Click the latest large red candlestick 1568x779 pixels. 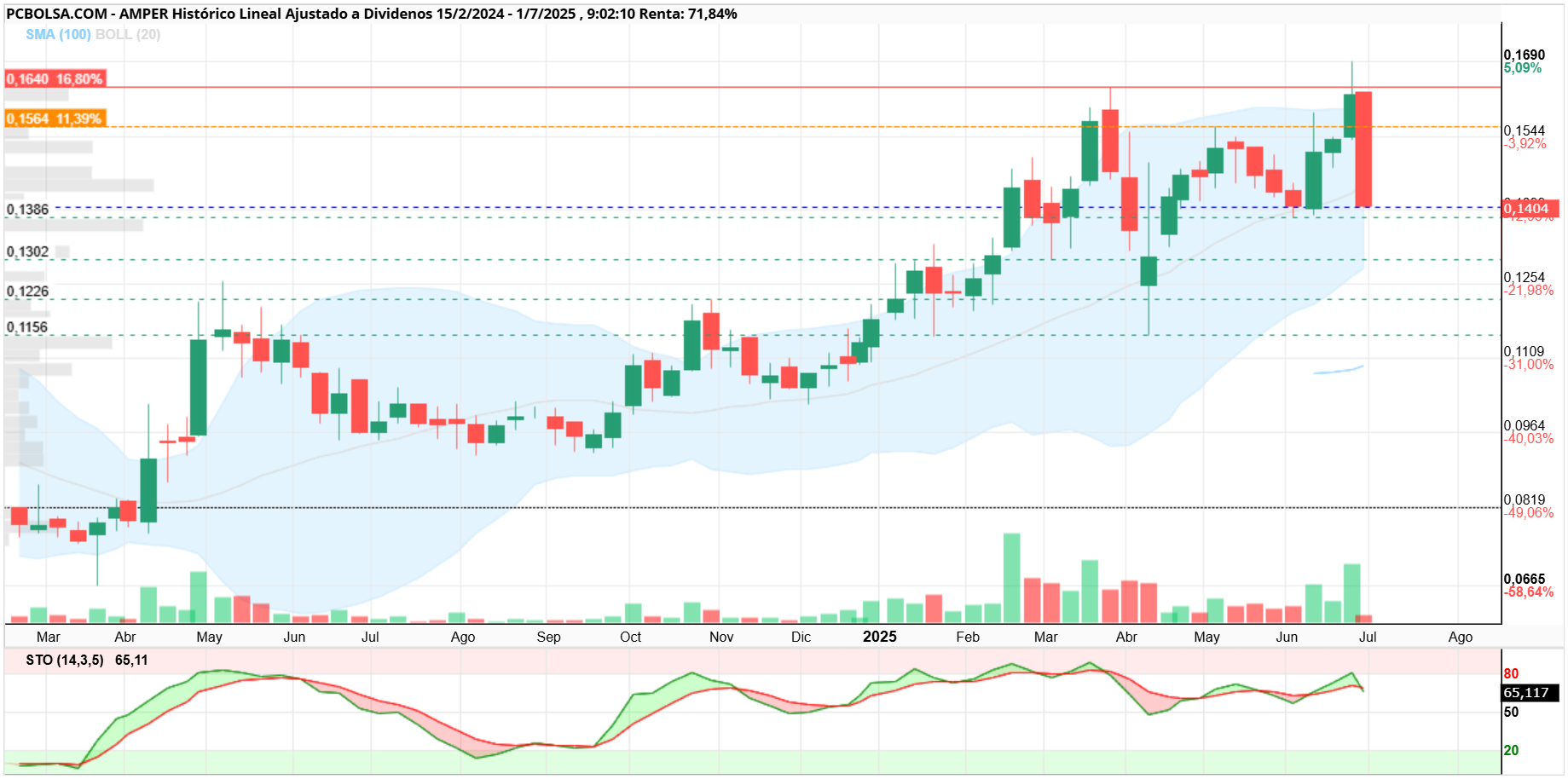tap(1363, 149)
